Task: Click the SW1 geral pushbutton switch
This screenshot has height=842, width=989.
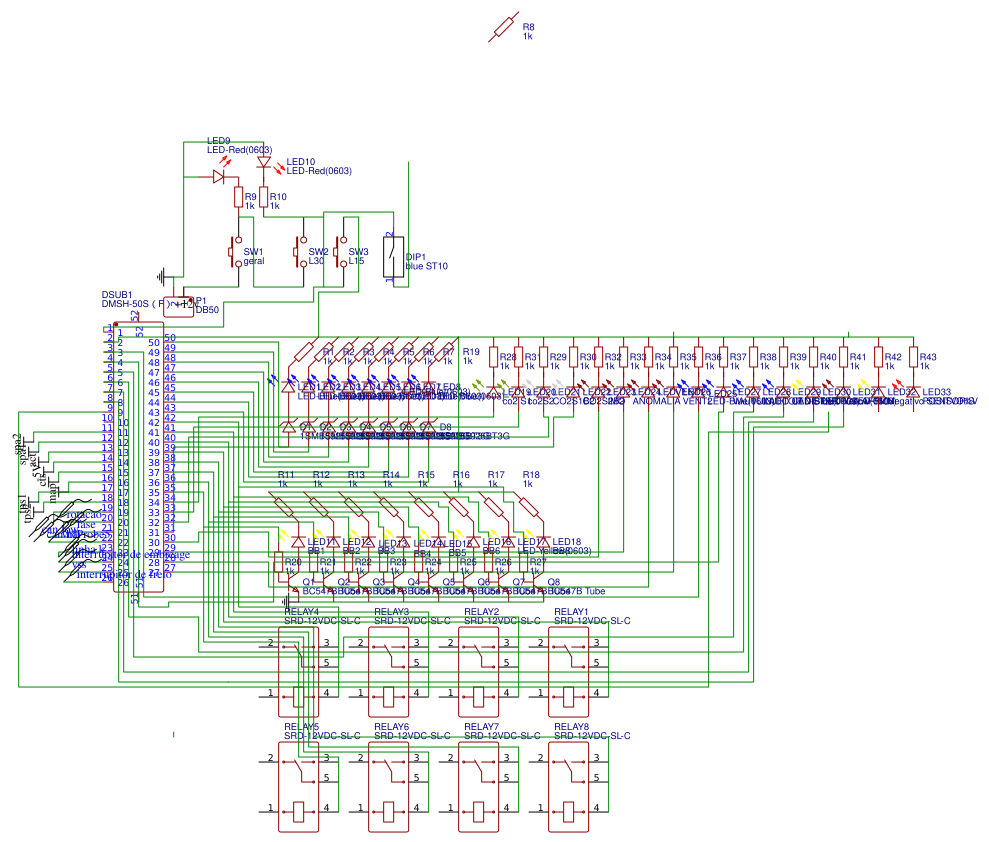Action: 236,252
